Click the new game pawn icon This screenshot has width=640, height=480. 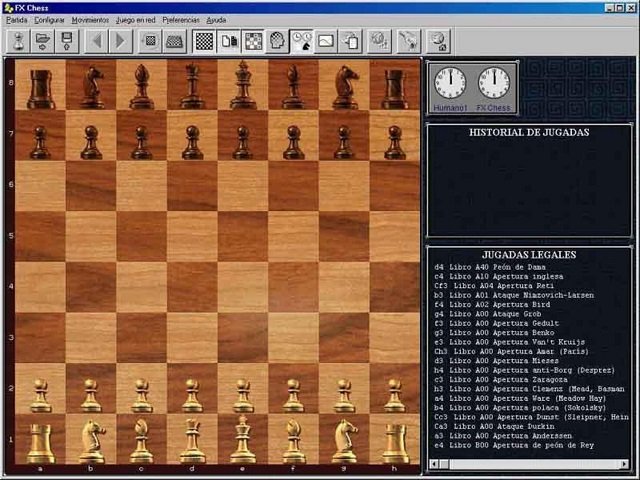click(x=18, y=41)
